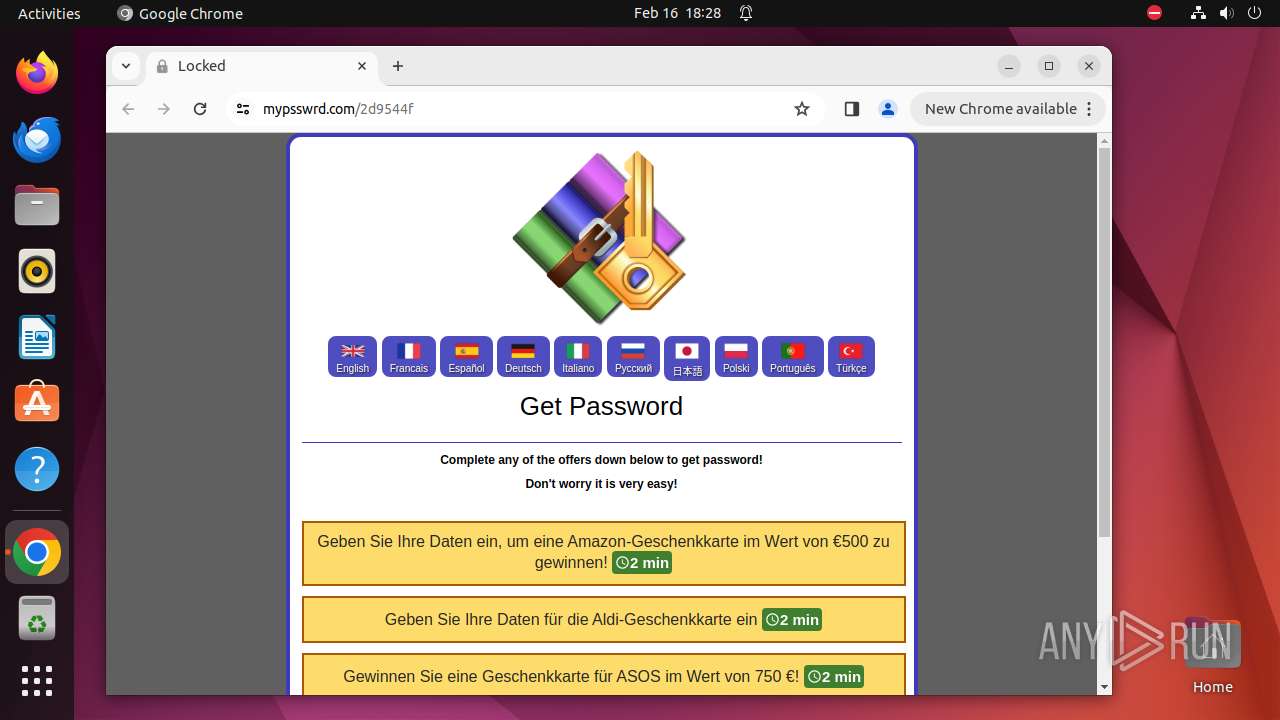View site information icon in address bar
Screen dimensions: 1280x720
pyautogui.click(x=243, y=109)
